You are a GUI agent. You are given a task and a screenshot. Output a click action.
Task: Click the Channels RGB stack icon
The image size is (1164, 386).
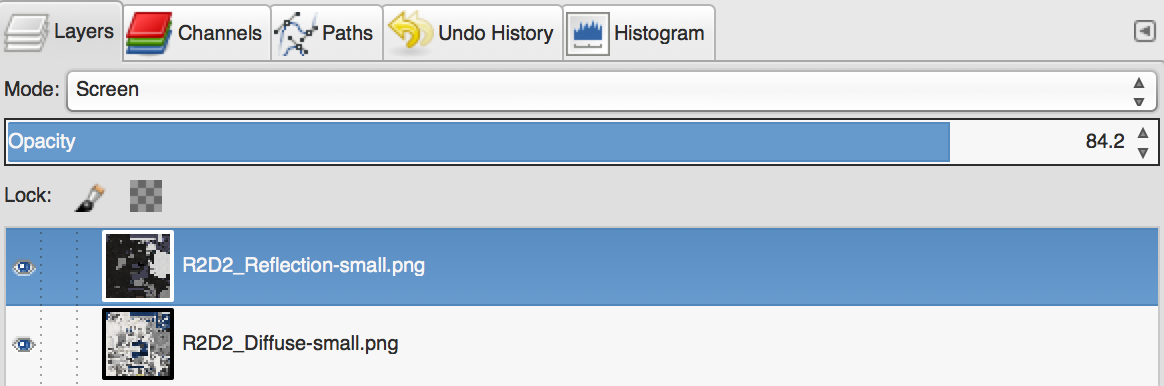149,33
